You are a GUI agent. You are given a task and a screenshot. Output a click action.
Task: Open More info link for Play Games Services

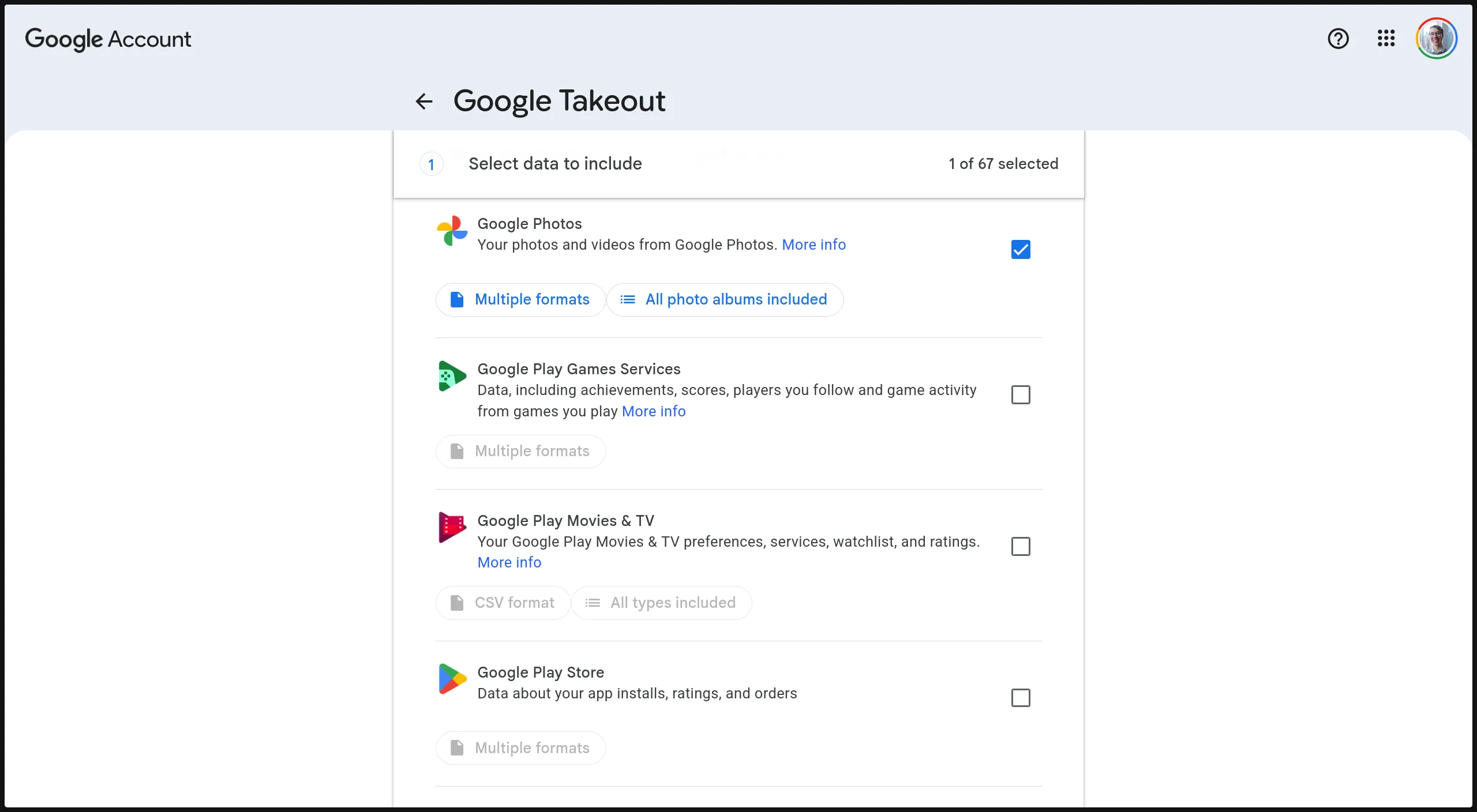point(654,412)
